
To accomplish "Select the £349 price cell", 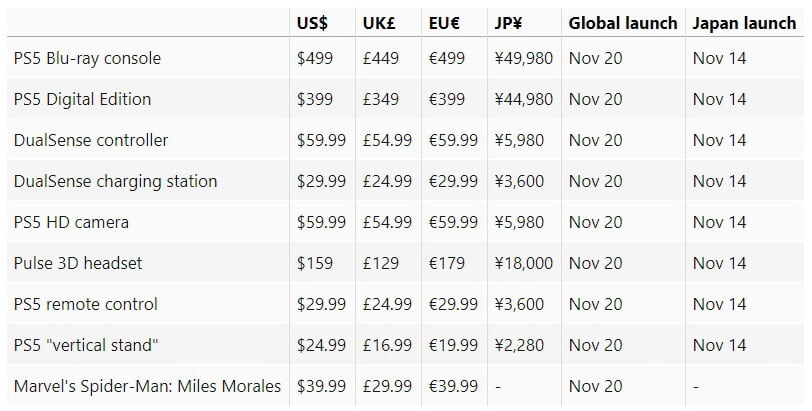I will [381, 99].
